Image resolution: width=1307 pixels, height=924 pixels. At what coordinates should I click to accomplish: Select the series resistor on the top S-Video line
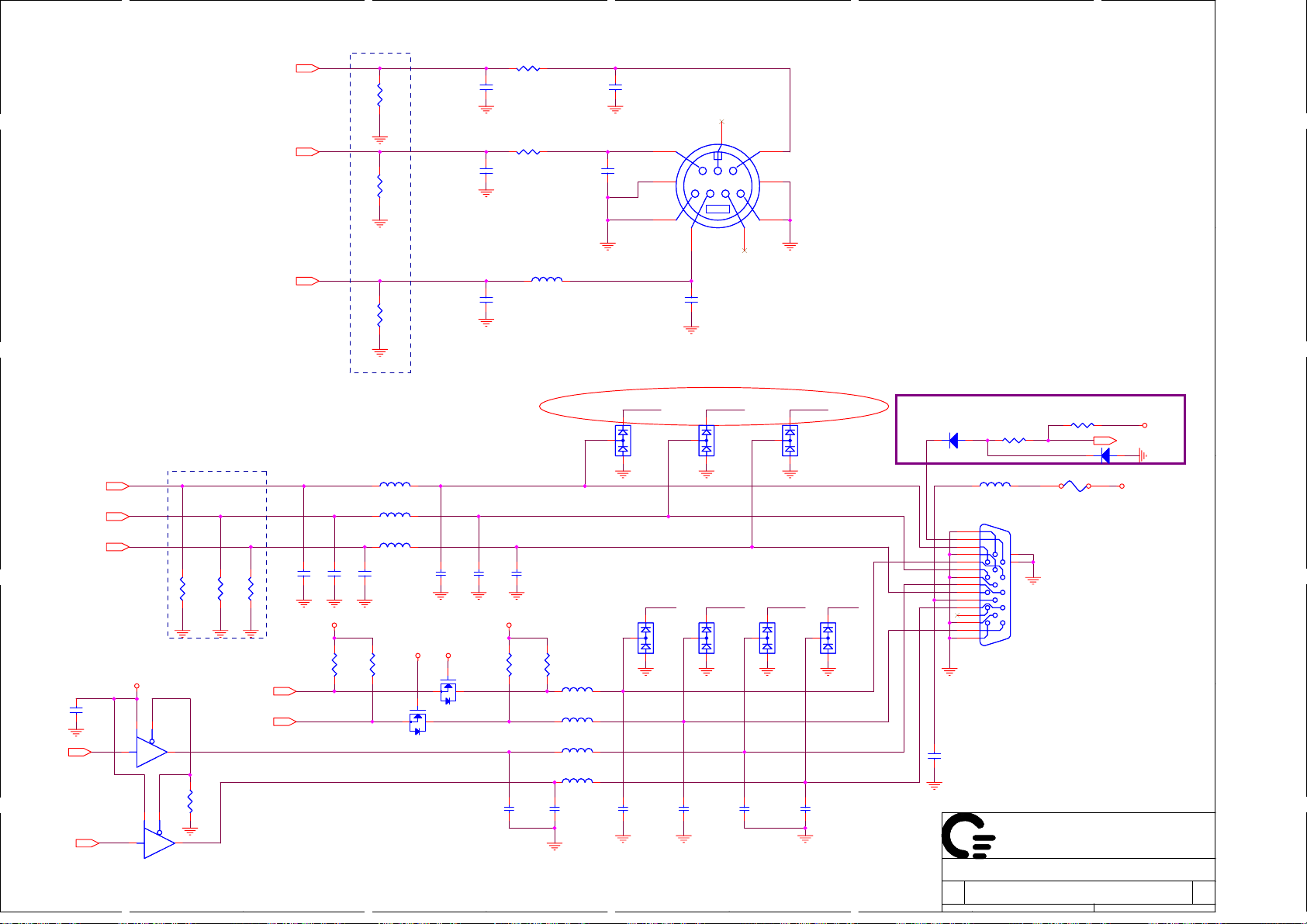(x=527, y=68)
